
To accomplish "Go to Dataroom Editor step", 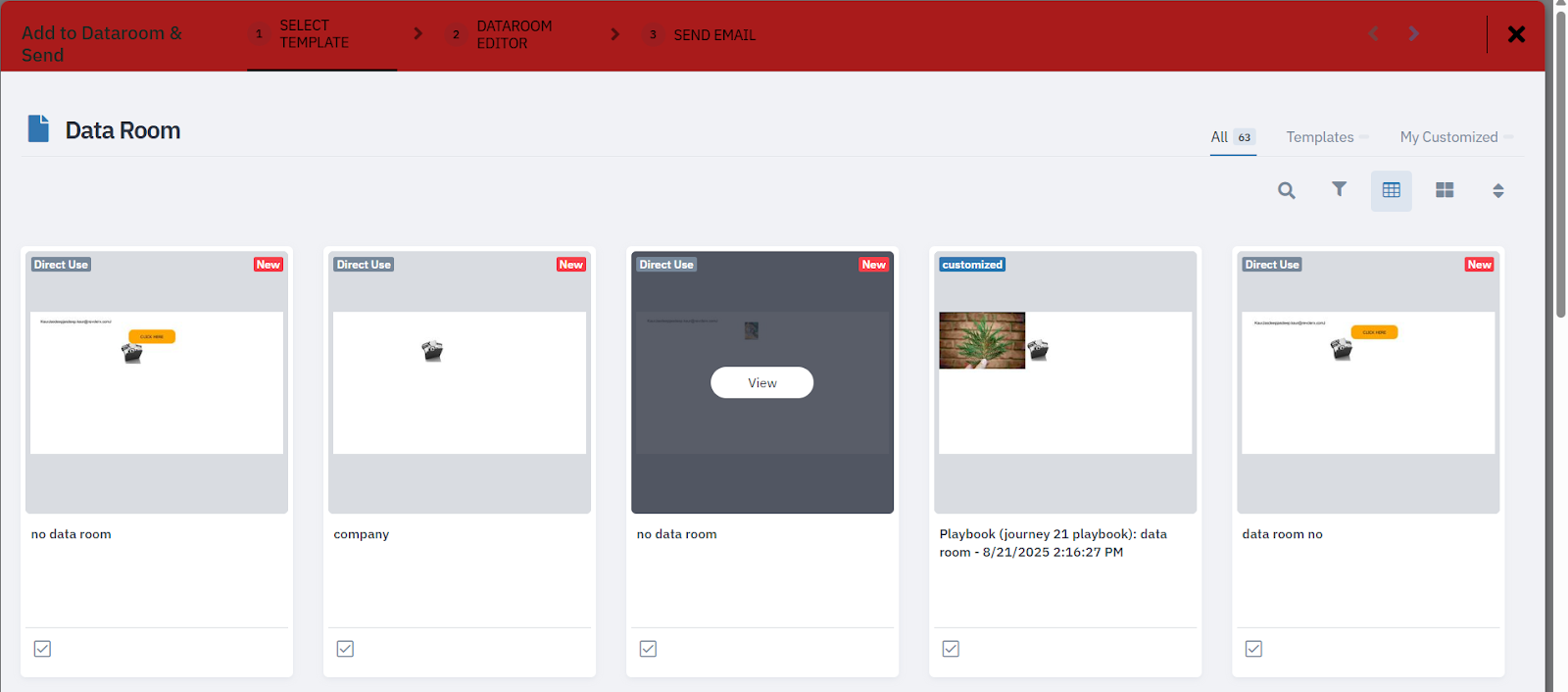I will pos(514,34).
